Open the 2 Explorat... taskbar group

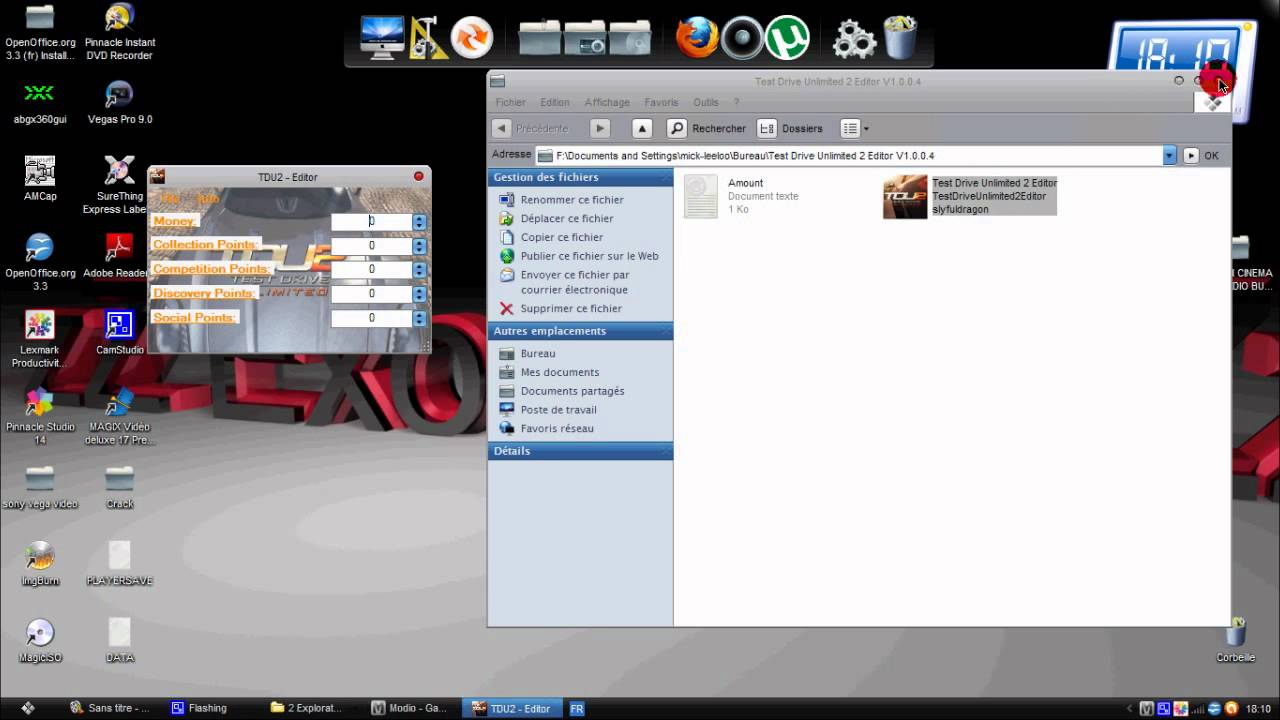306,708
